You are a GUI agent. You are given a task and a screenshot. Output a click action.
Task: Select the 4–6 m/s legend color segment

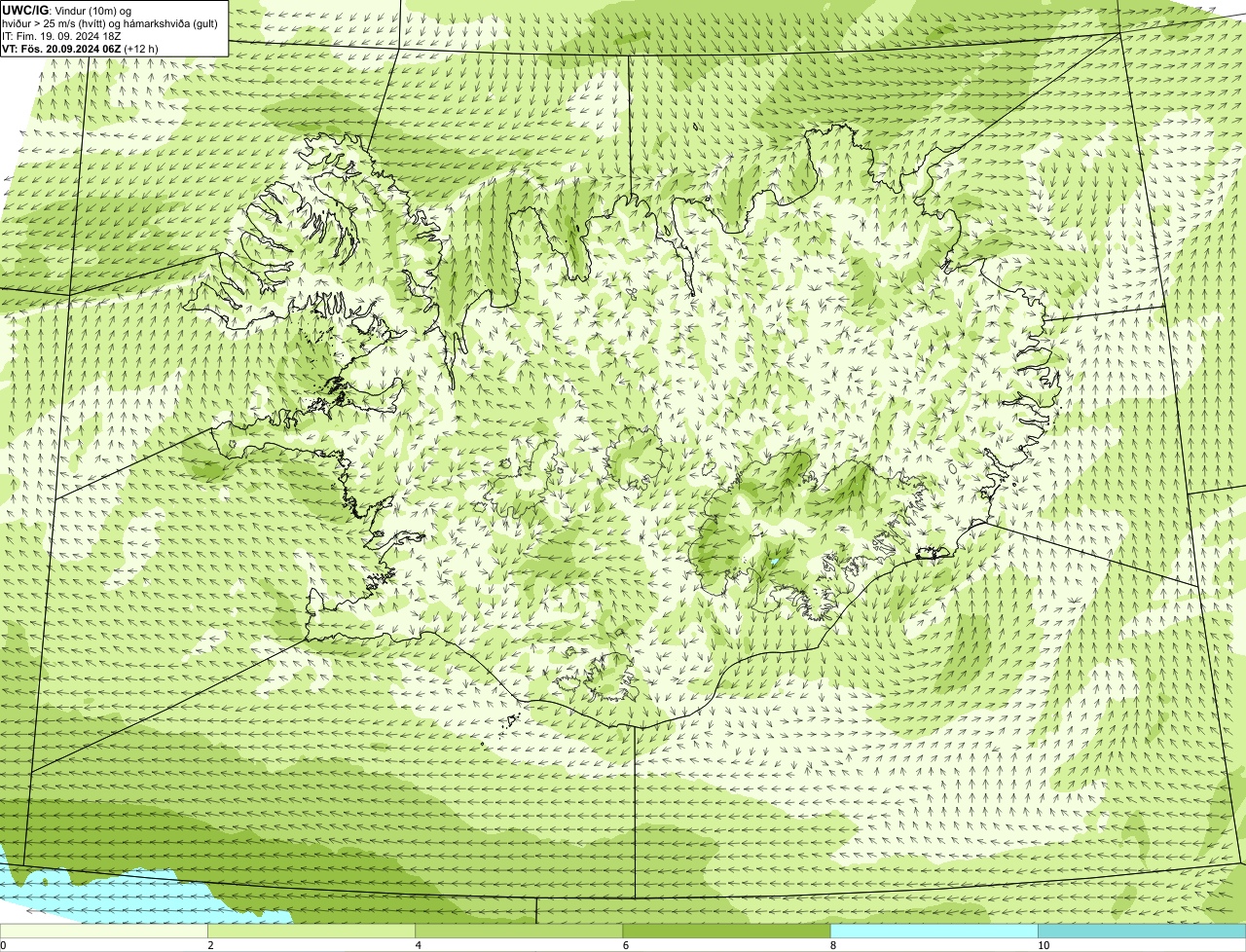(518, 931)
